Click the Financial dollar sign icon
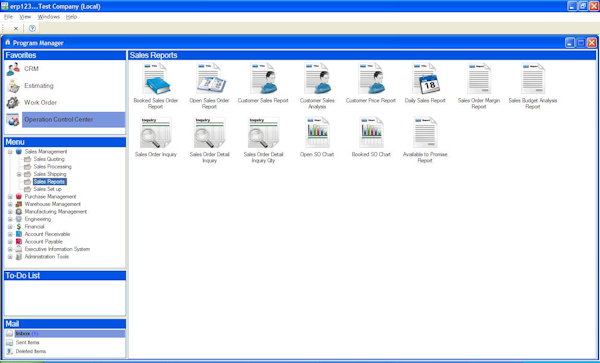 (x=19, y=227)
